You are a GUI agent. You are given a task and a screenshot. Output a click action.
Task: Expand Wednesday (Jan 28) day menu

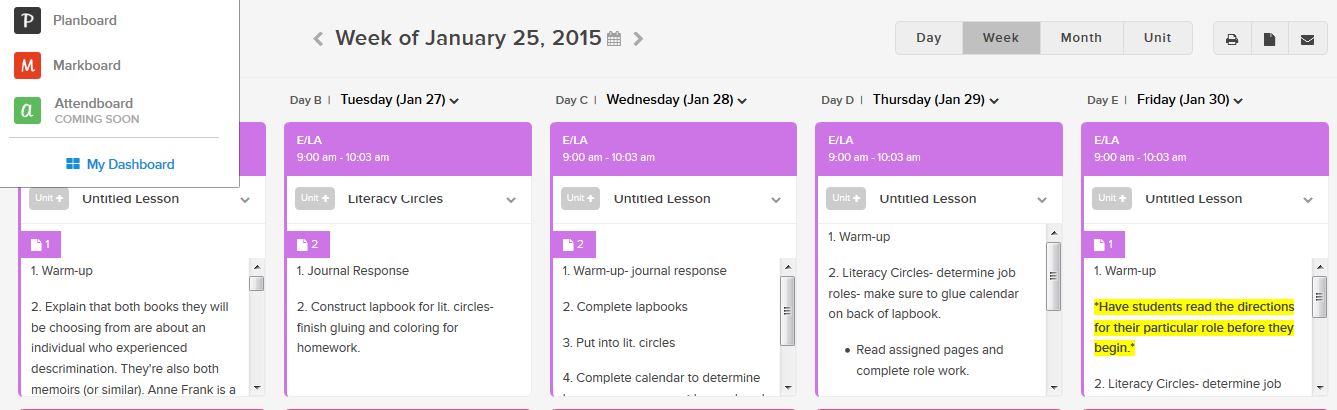click(742, 100)
